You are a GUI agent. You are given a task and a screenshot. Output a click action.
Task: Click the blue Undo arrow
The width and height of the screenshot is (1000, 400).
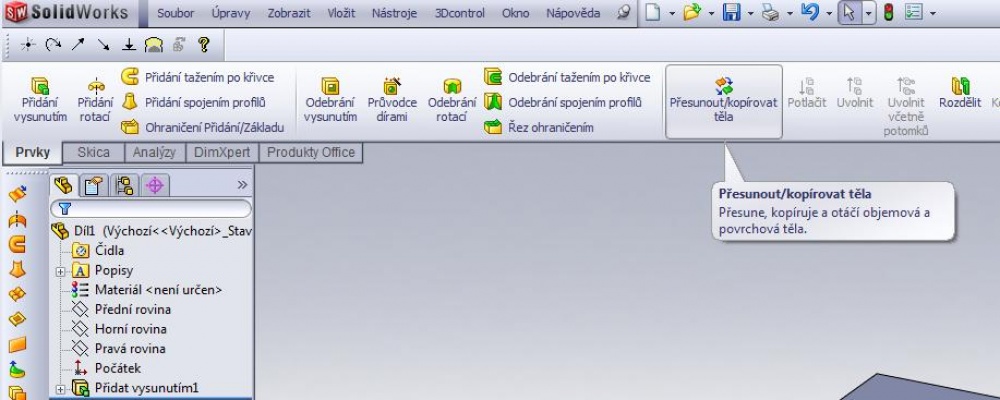pyautogui.click(x=810, y=12)
